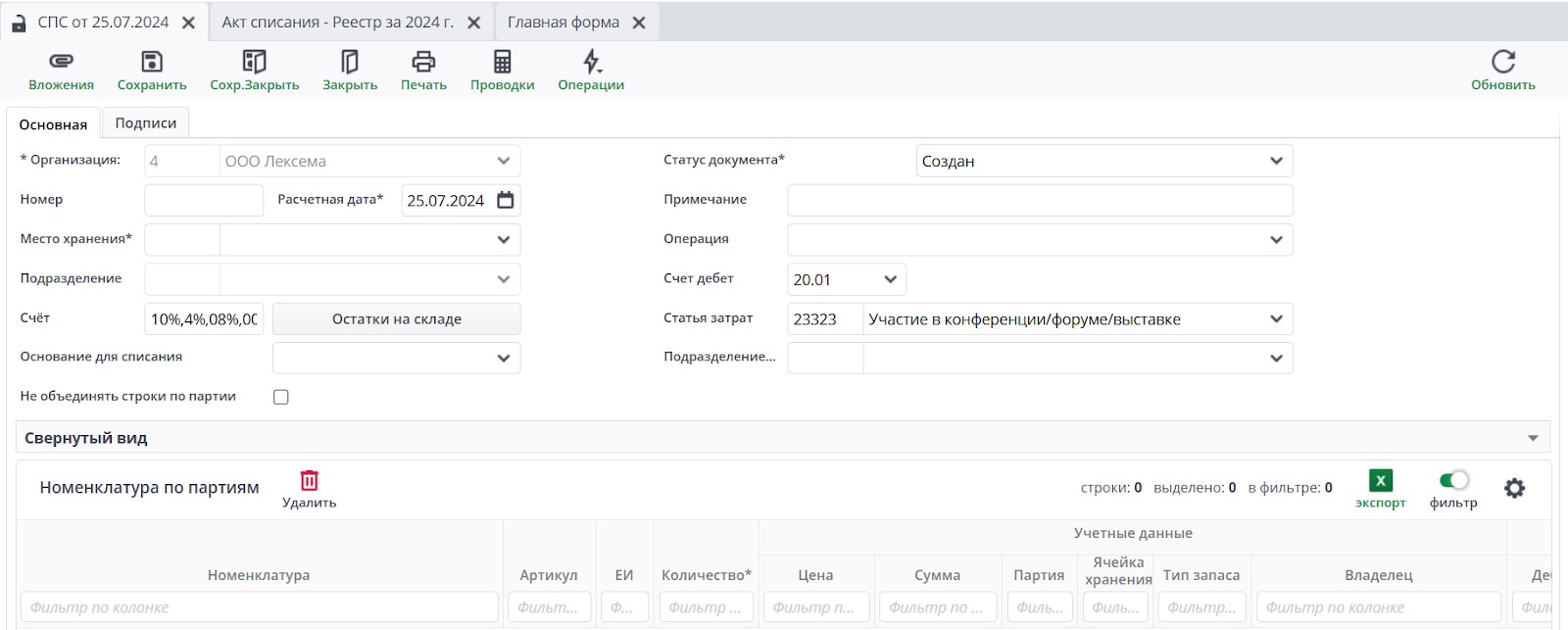Open the Счет дебет 20.01 dropdown
Image resolution: width=1568 pixels, height=630 pixels.
(890, 279)
